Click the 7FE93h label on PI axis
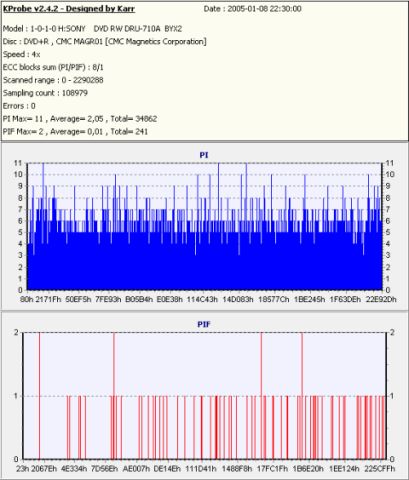This screenshot has width=409, height=480. coord(108,299)
